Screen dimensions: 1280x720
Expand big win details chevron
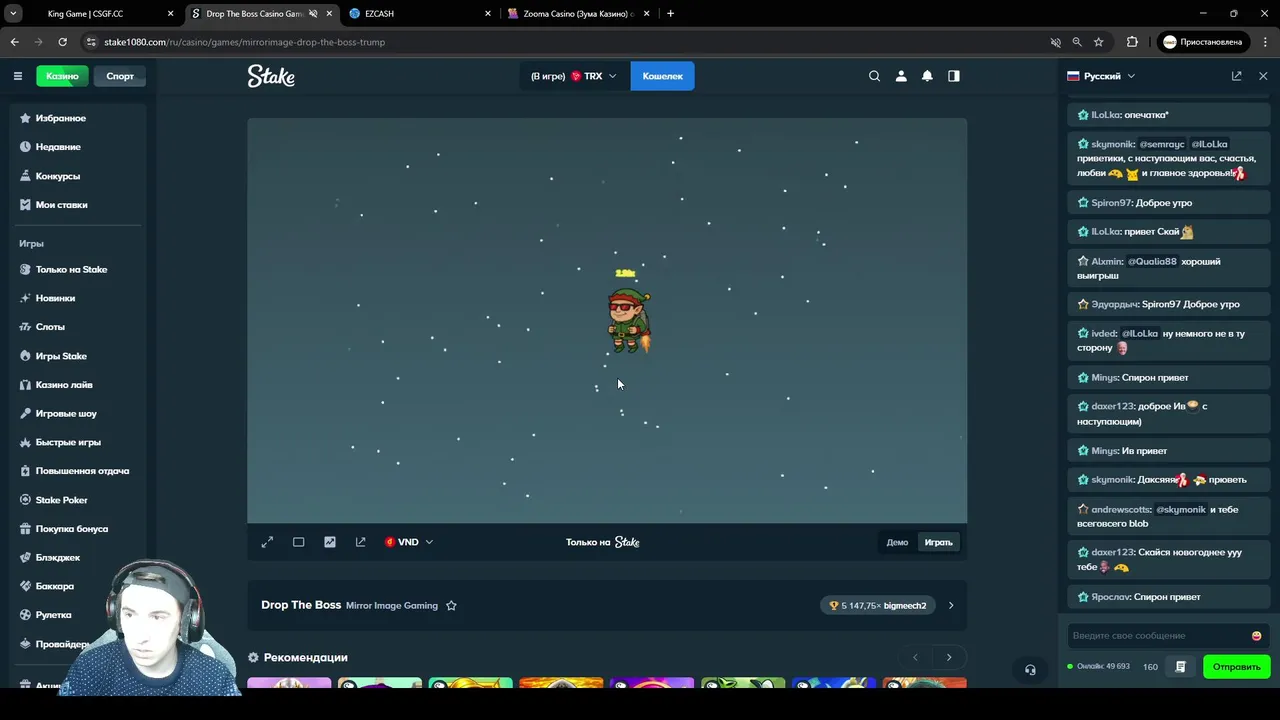coord(951,605)
